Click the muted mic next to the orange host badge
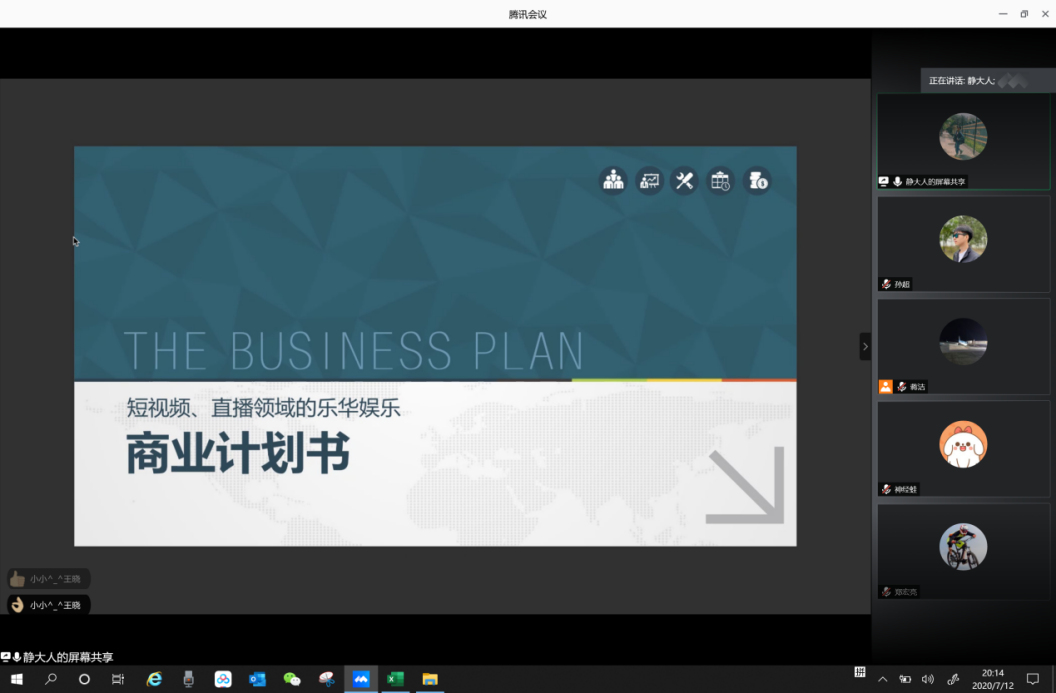The height and width of the screenshot is (693, 1056). 902,387
